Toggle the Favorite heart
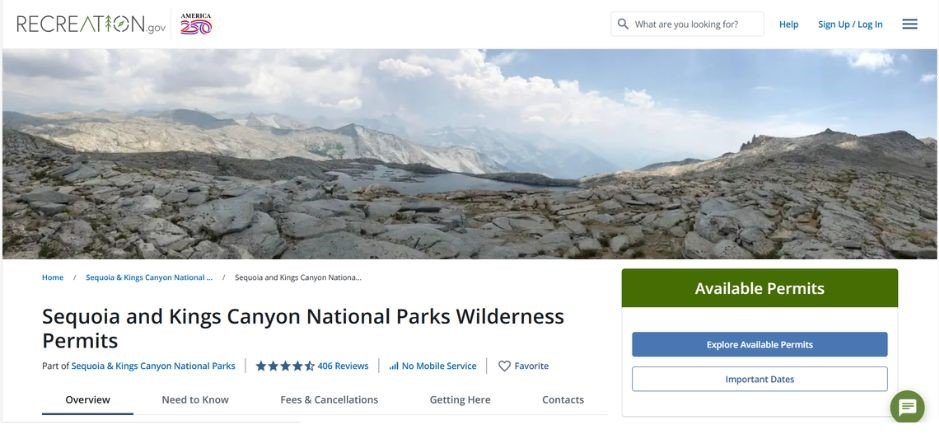 (x=505, y=366)
